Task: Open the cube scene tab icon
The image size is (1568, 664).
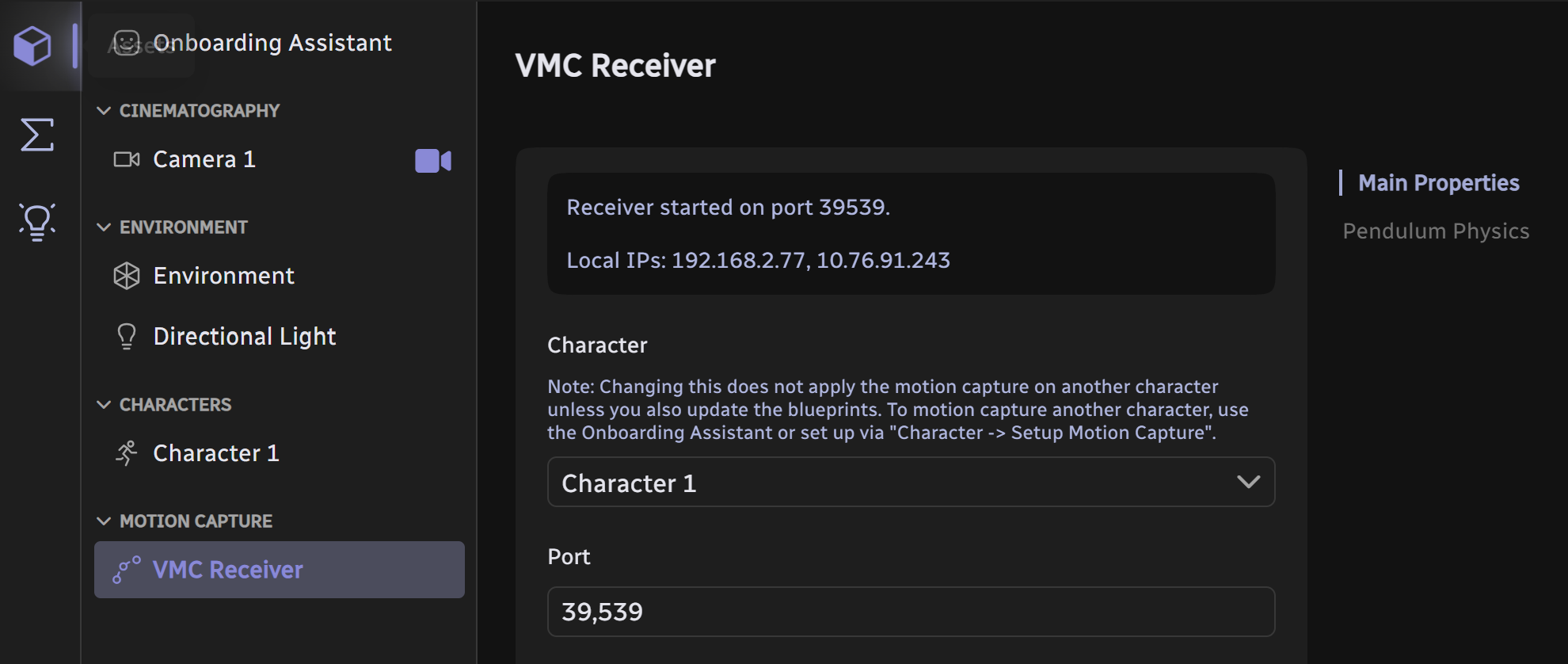Action: click(x=32, y=45)
